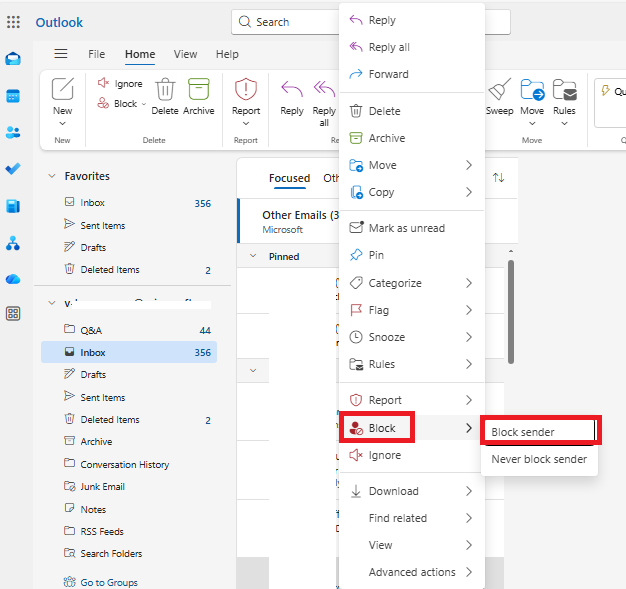Collapse the account folder tree chevron
This screenshot has height=589, width=626.
[x=52, y=303]
